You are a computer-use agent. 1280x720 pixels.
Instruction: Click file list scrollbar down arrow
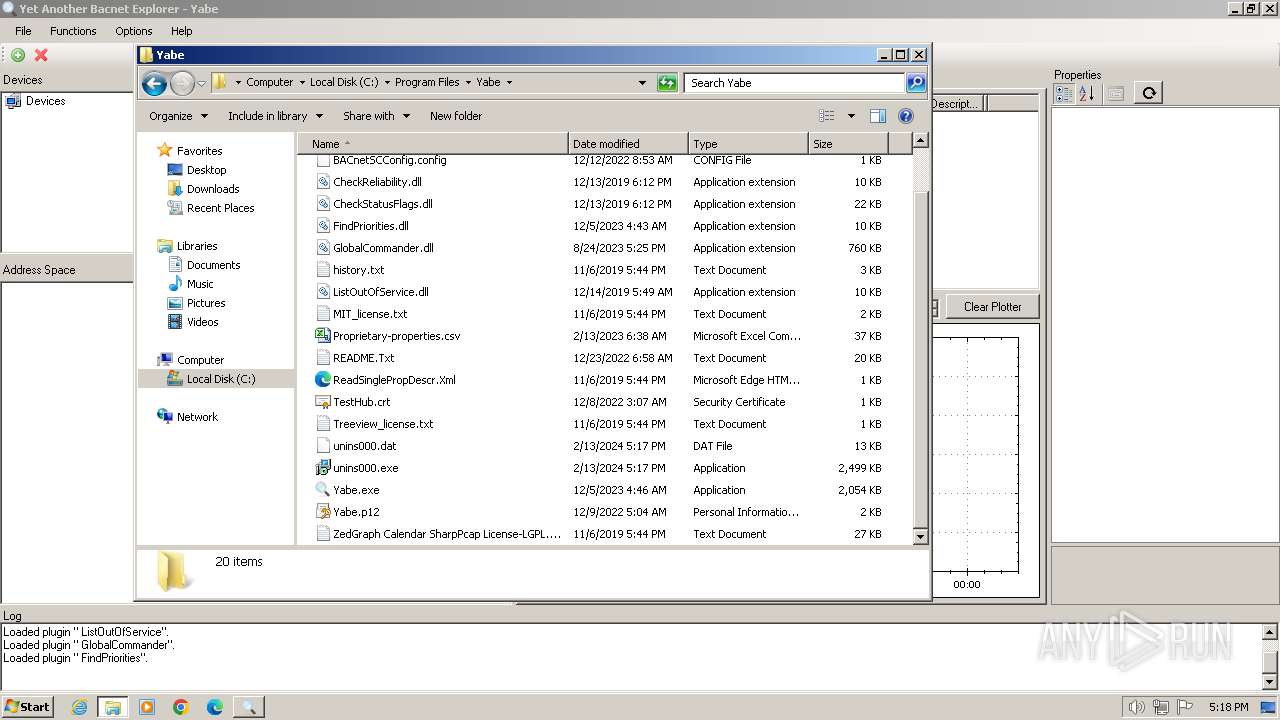coord(921,537)
